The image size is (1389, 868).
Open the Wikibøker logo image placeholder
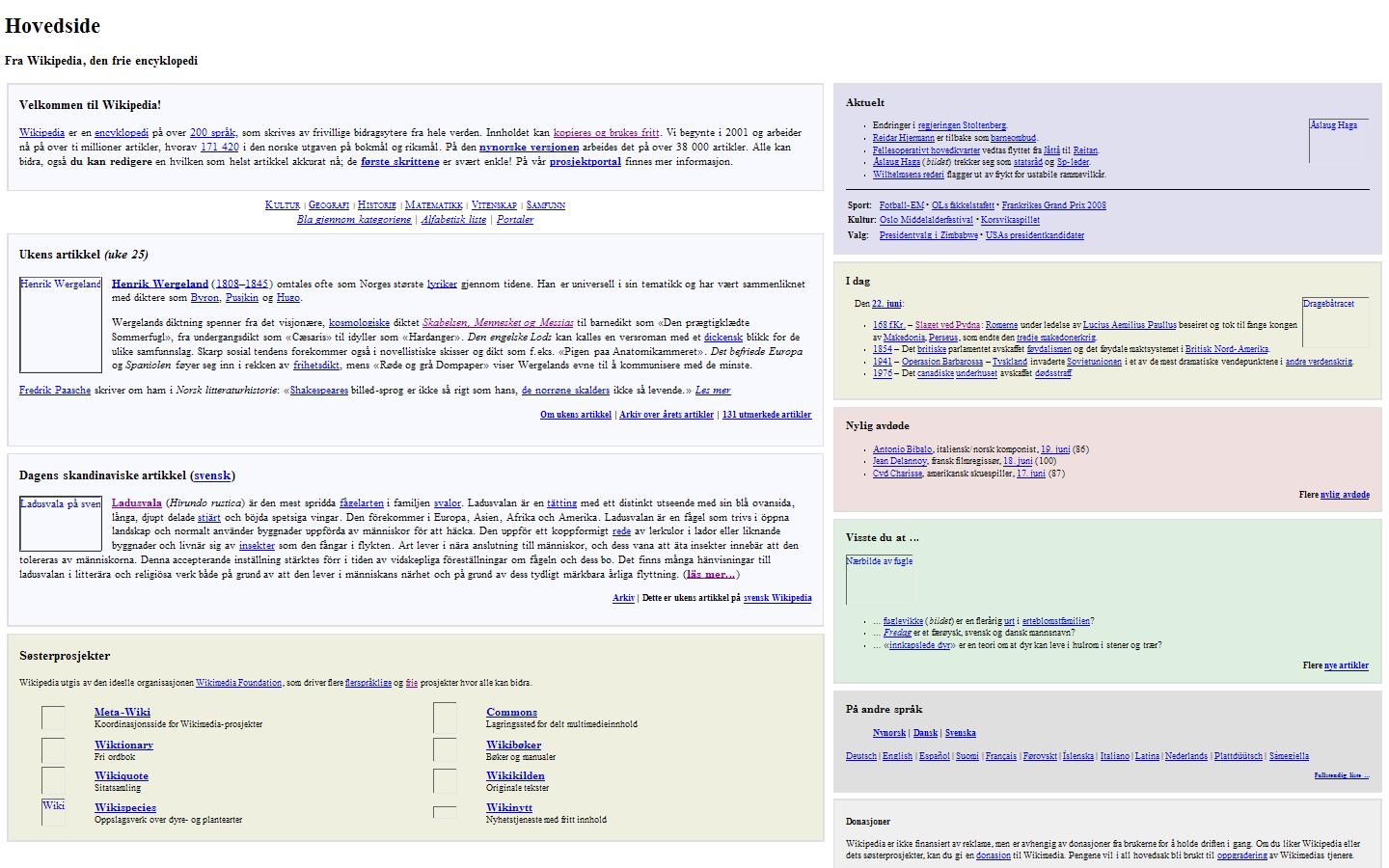tap(445, 750)
